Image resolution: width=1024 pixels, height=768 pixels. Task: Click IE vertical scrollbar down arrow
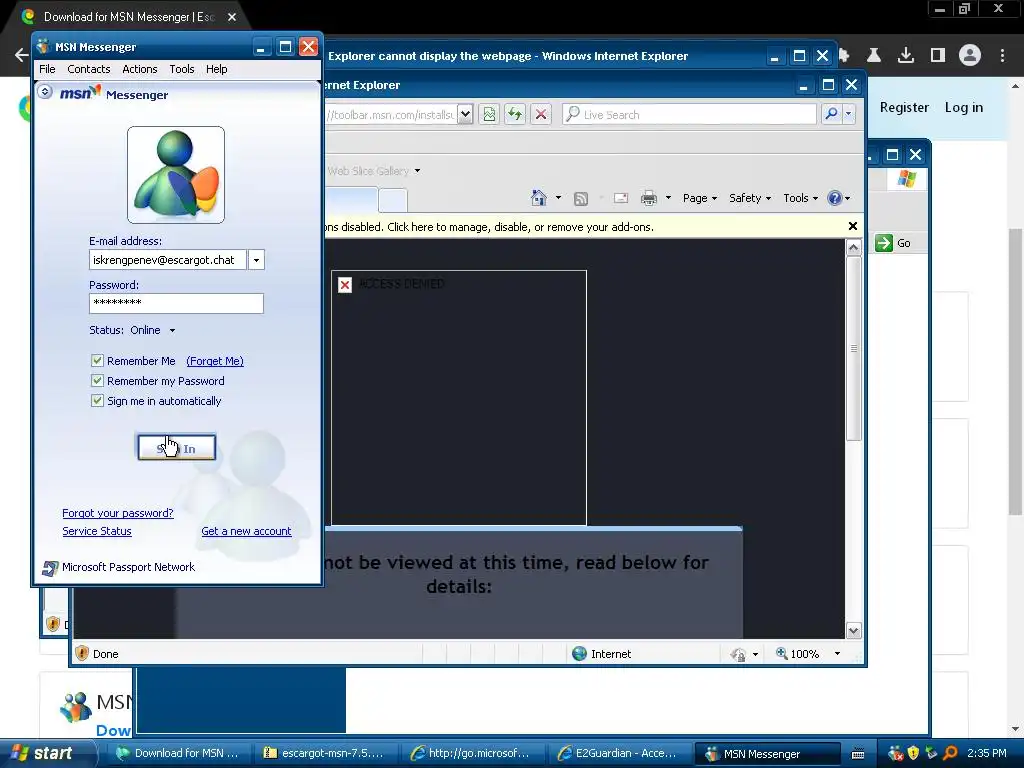(854, 631)
